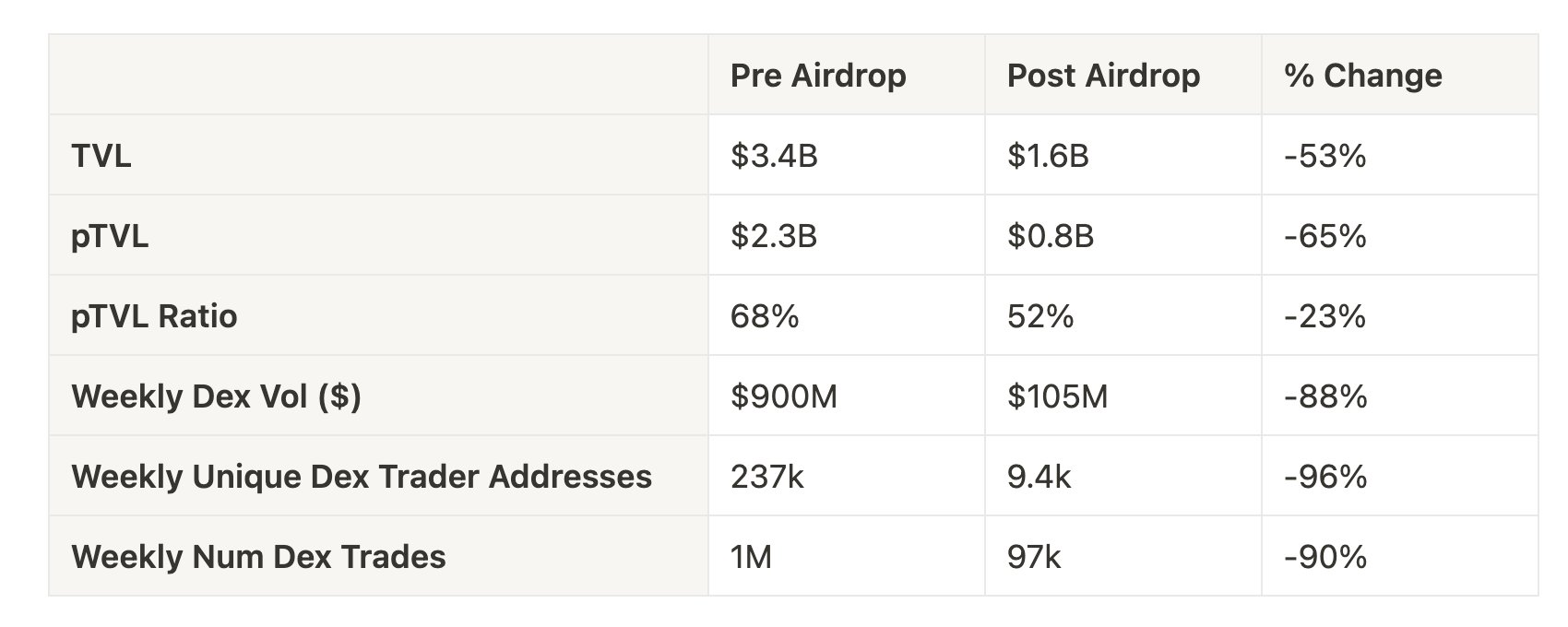Click the % Change column header
Image resolution: width=1568 pixels, height=627 pixels.
tap(1362, 76)
